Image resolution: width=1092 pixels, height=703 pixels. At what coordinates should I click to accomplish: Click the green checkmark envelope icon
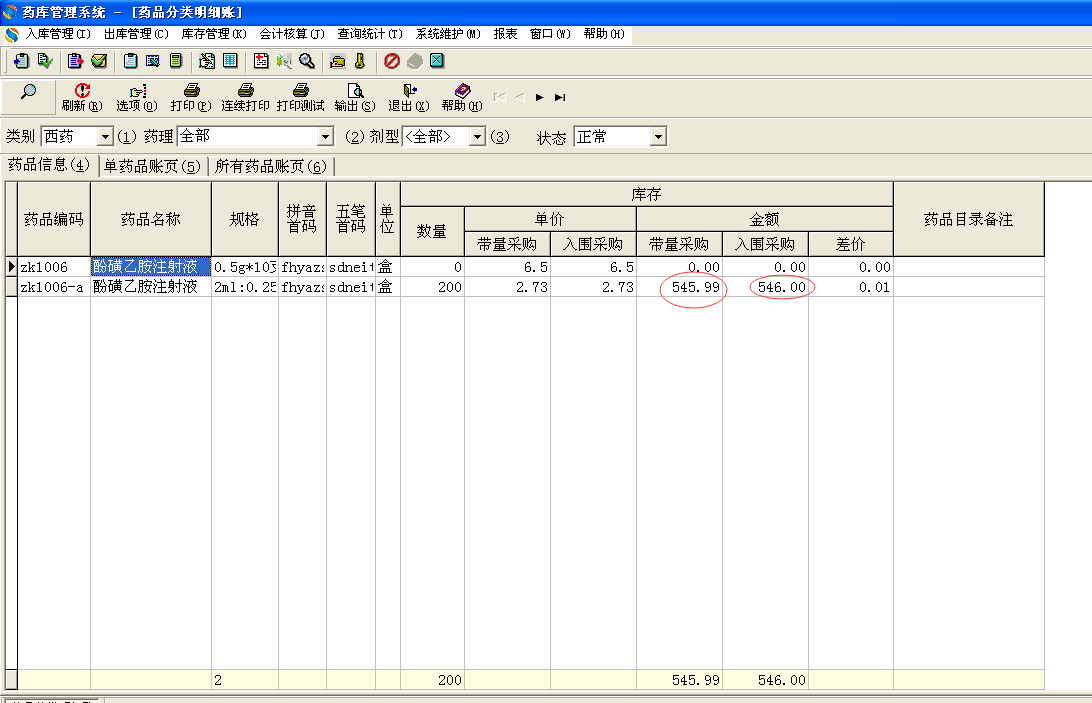(x=99, y=61)
